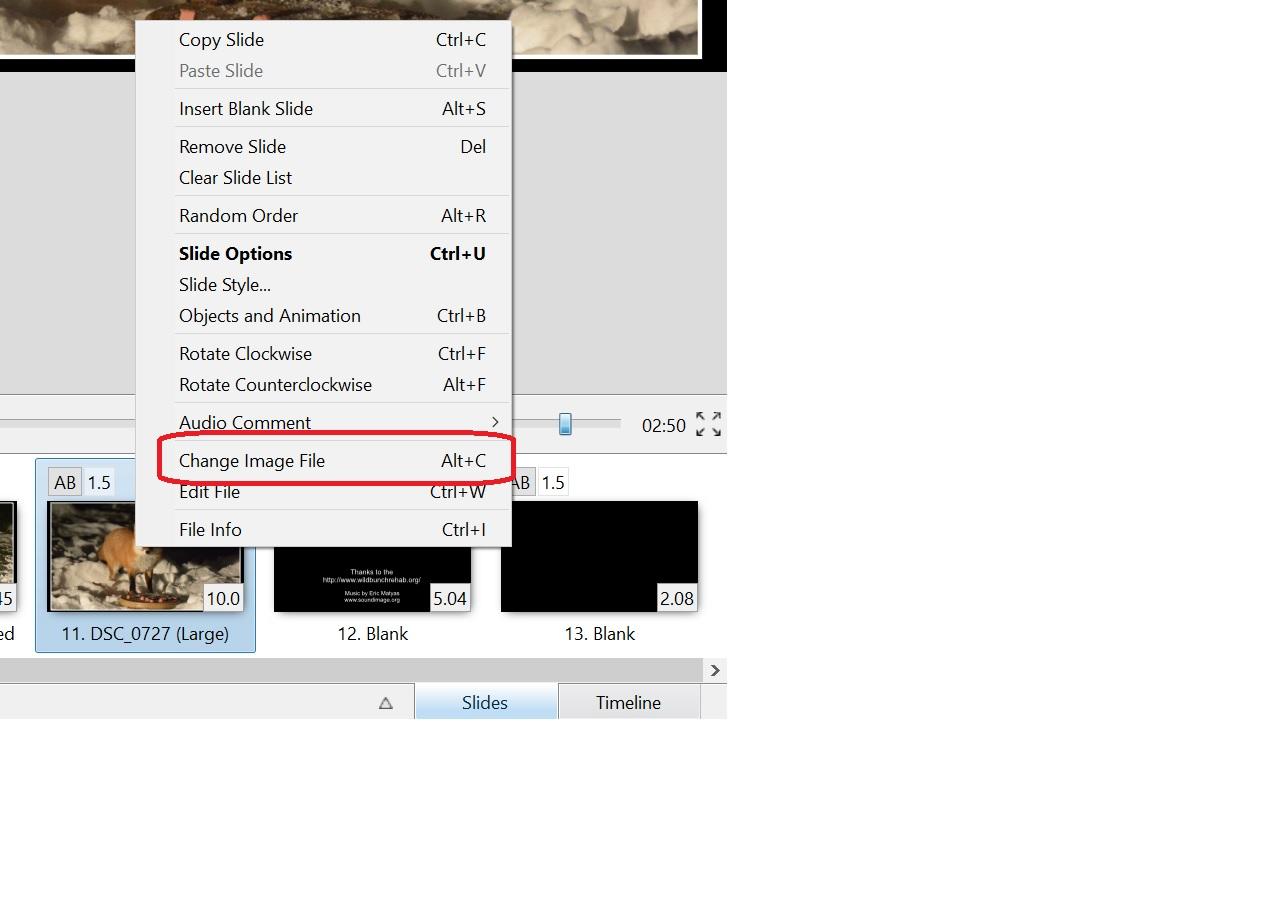Click the AB transition icon on slide 11
Screen dimensions: 1269x914
click(65, 482)
